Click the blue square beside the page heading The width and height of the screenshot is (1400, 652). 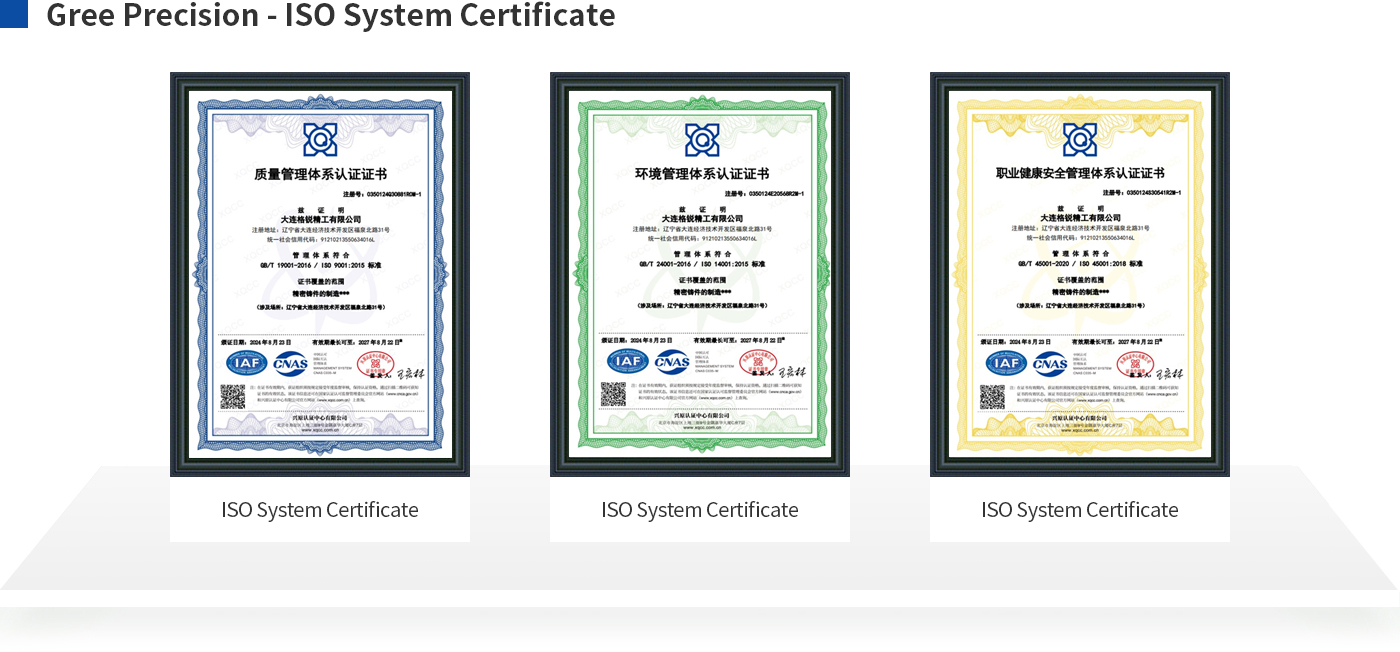click(14, 14)
